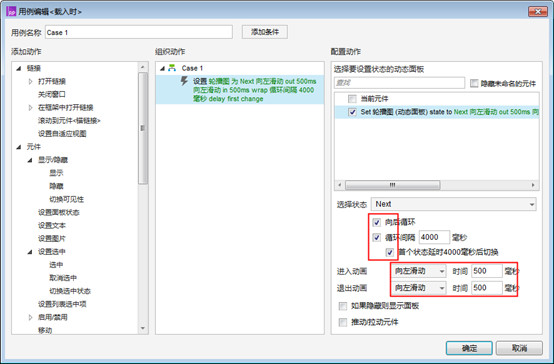Expand the 在框架中打开链接 group

tap(30, 107)
